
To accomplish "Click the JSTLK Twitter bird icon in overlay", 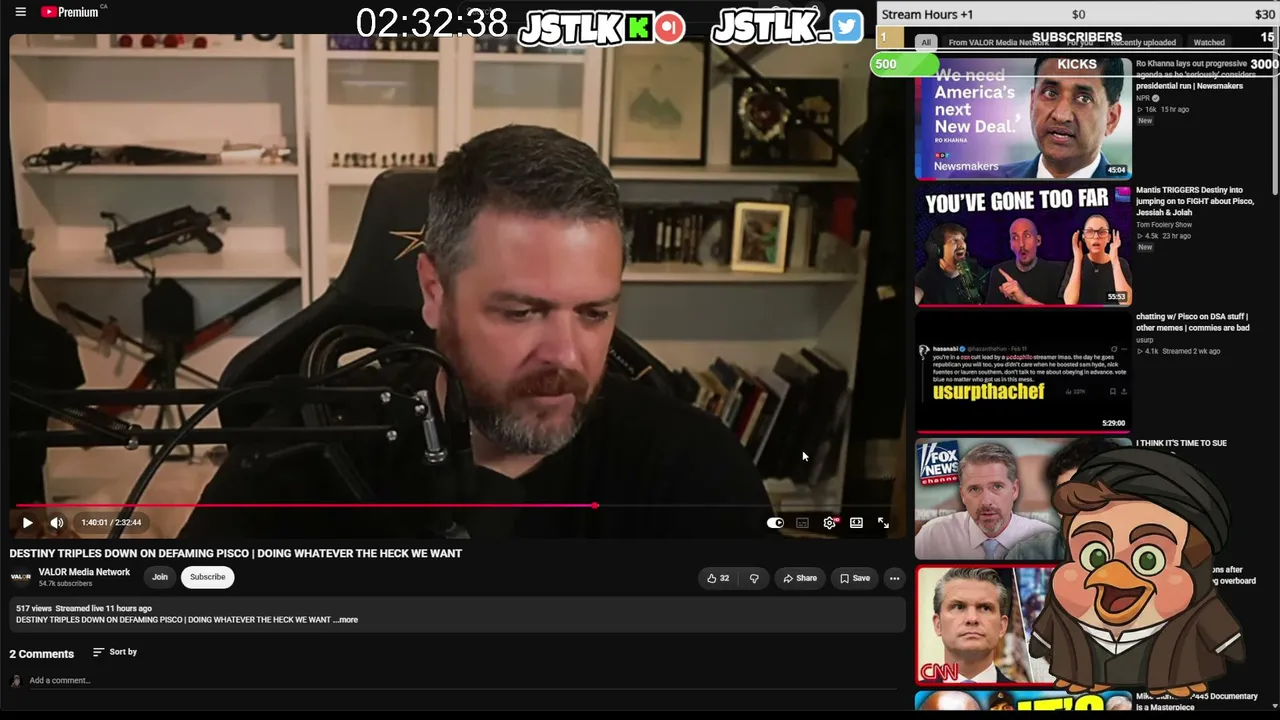I will pyautogui.click(x=846, y=27).
